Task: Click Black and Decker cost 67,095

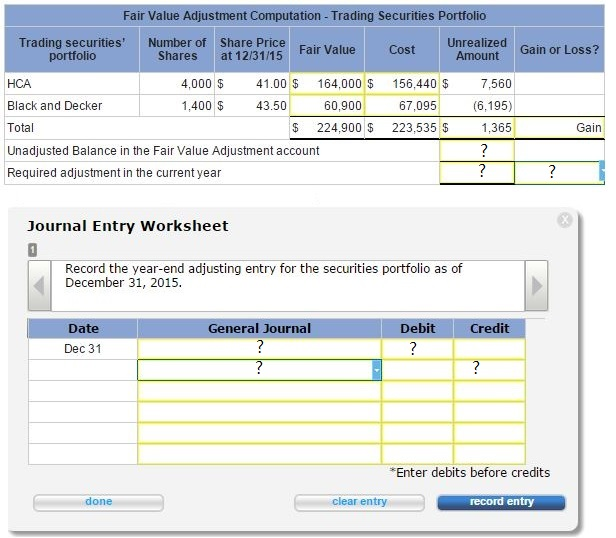Action: [x=402, y=105]
